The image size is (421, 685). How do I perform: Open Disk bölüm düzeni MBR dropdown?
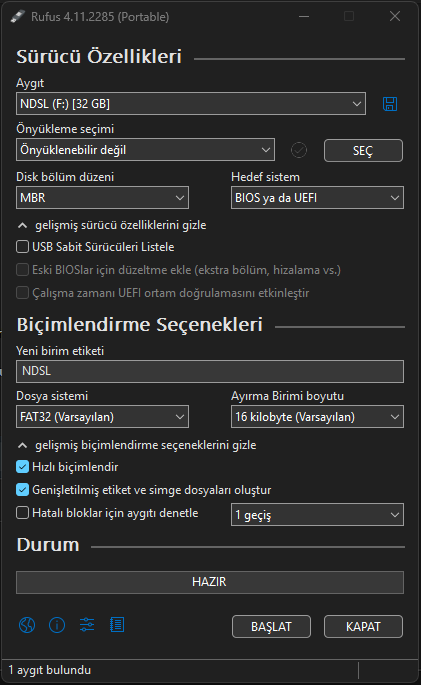pyautogui.click(x=103, y=198)
